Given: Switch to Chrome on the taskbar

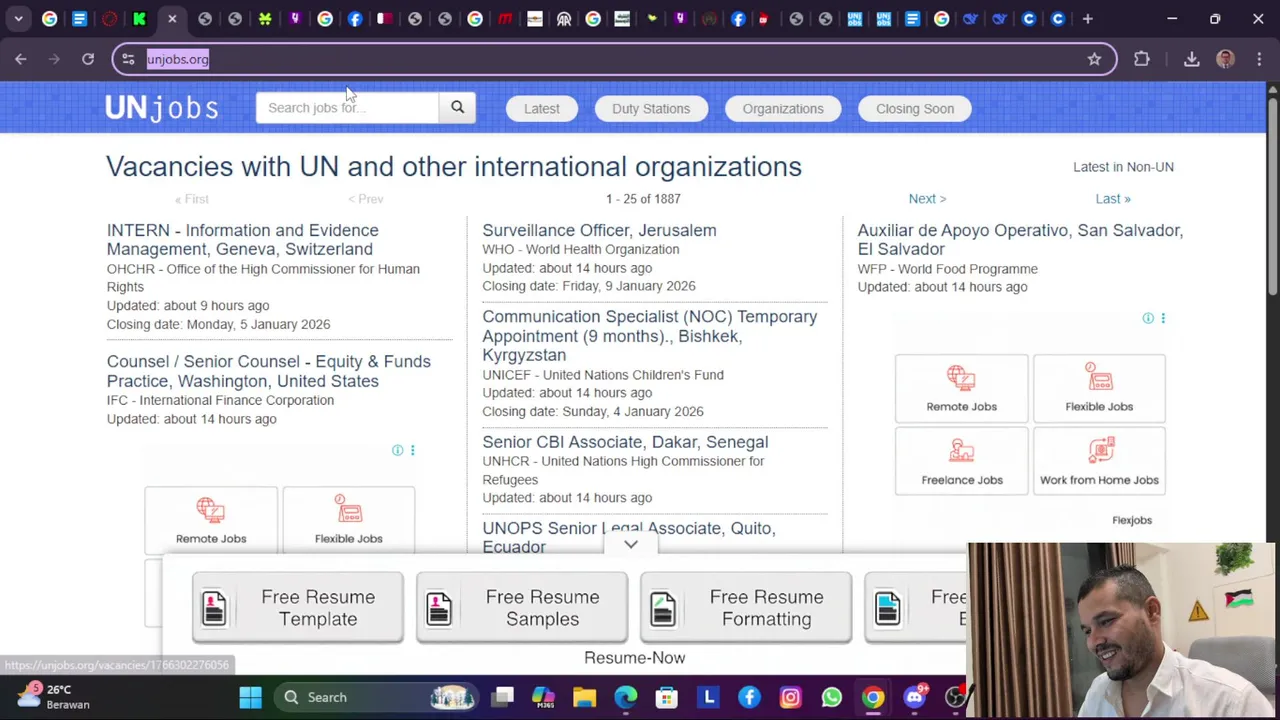Looking at the screenshot, I should coord(873,697).
